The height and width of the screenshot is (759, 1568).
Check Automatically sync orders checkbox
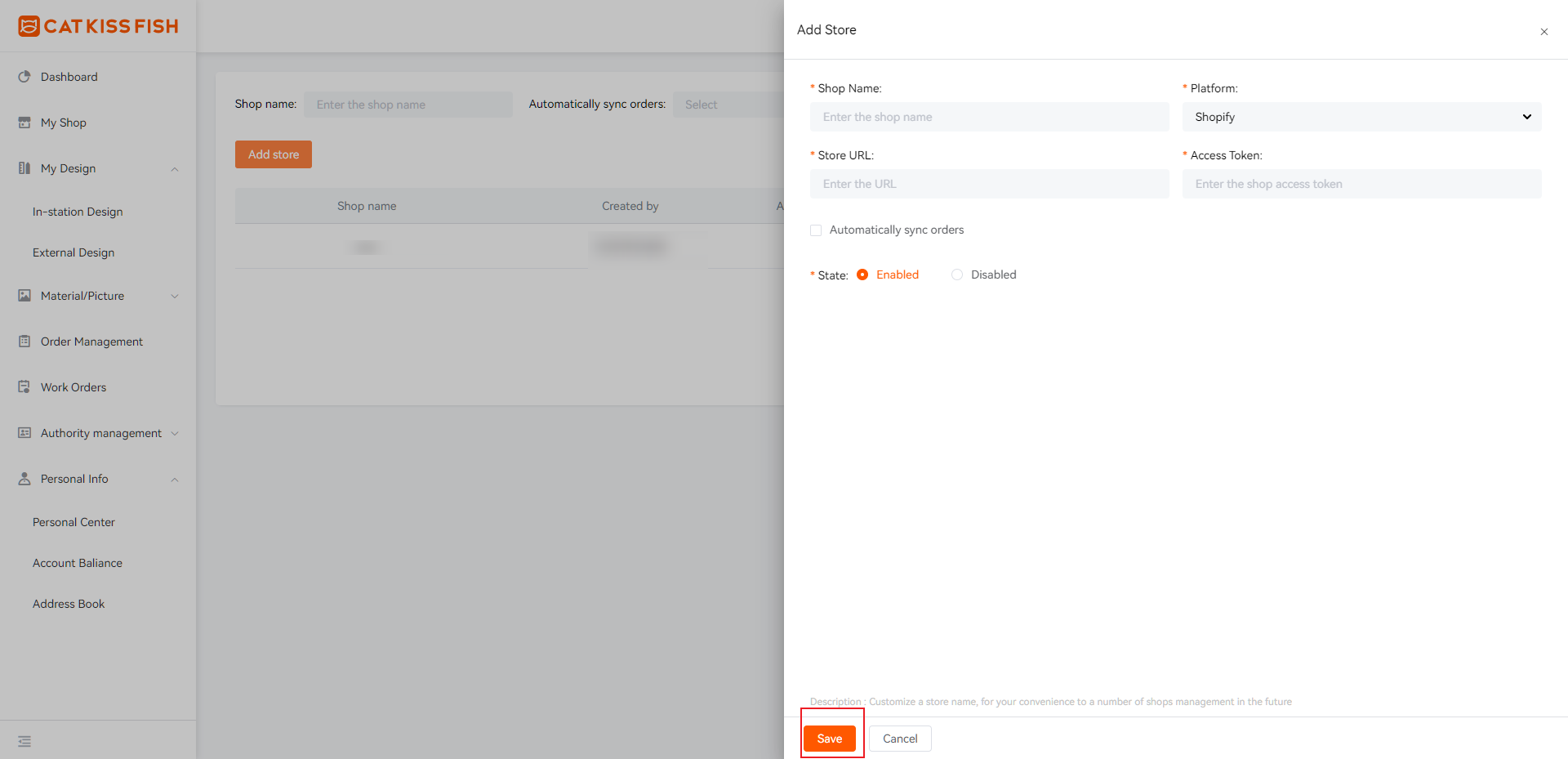tap(816, 230)
